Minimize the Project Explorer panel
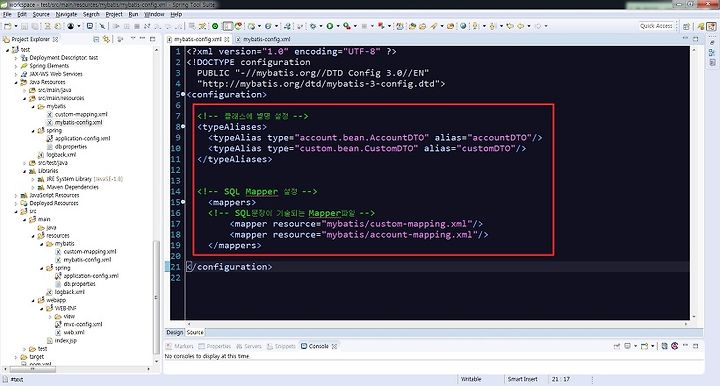This screenshot has width=720, height=386. pos(143,39)
